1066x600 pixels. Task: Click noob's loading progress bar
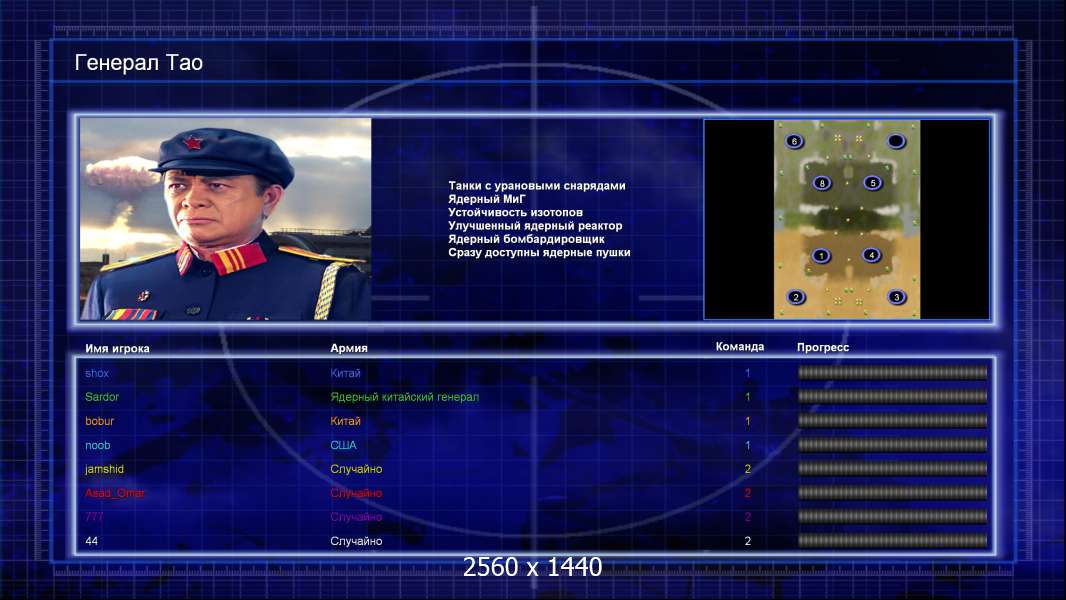click(892, 445)
